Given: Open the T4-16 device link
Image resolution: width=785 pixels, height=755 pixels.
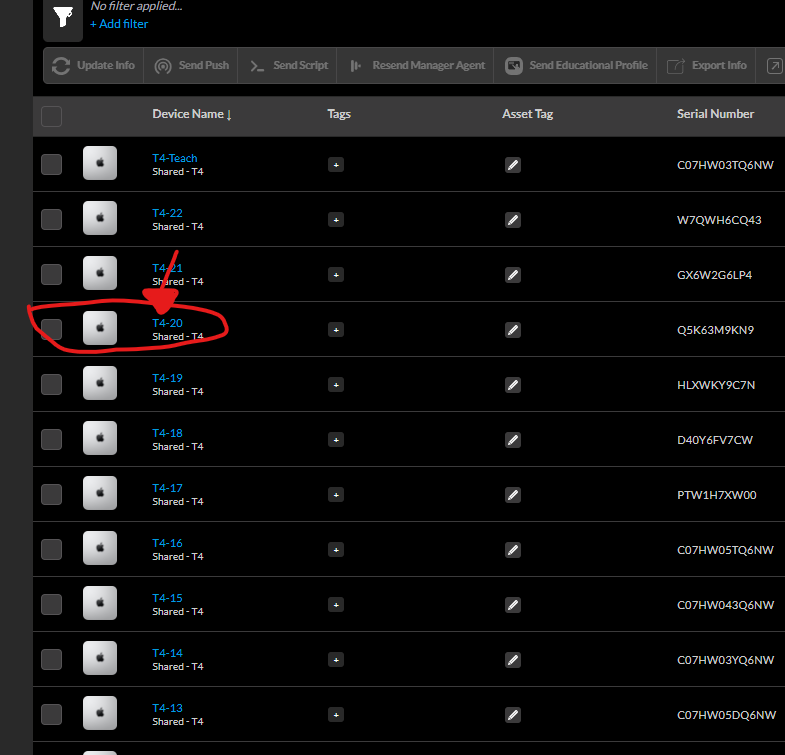Looking at the screenshot, I should 167,544.
